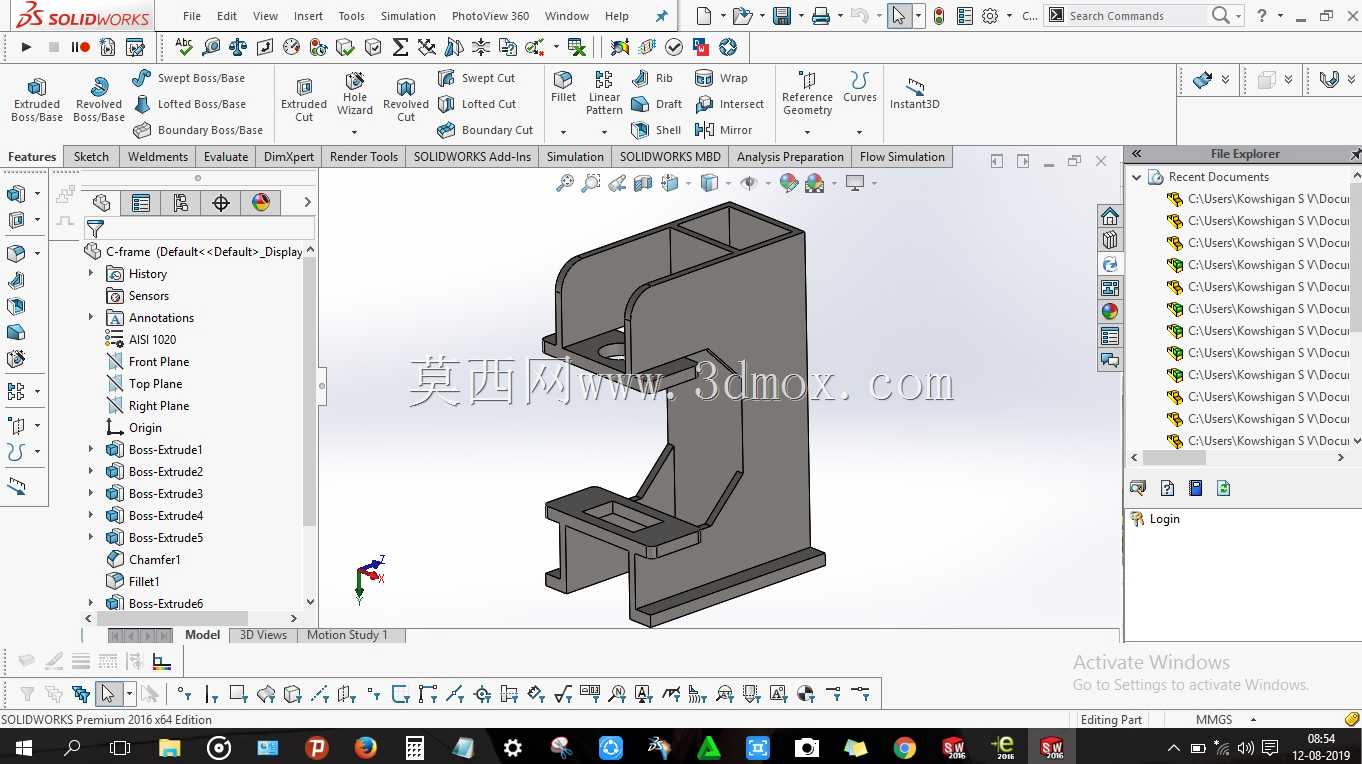Open the Appearances pane in the task pane

(1110, 312)
